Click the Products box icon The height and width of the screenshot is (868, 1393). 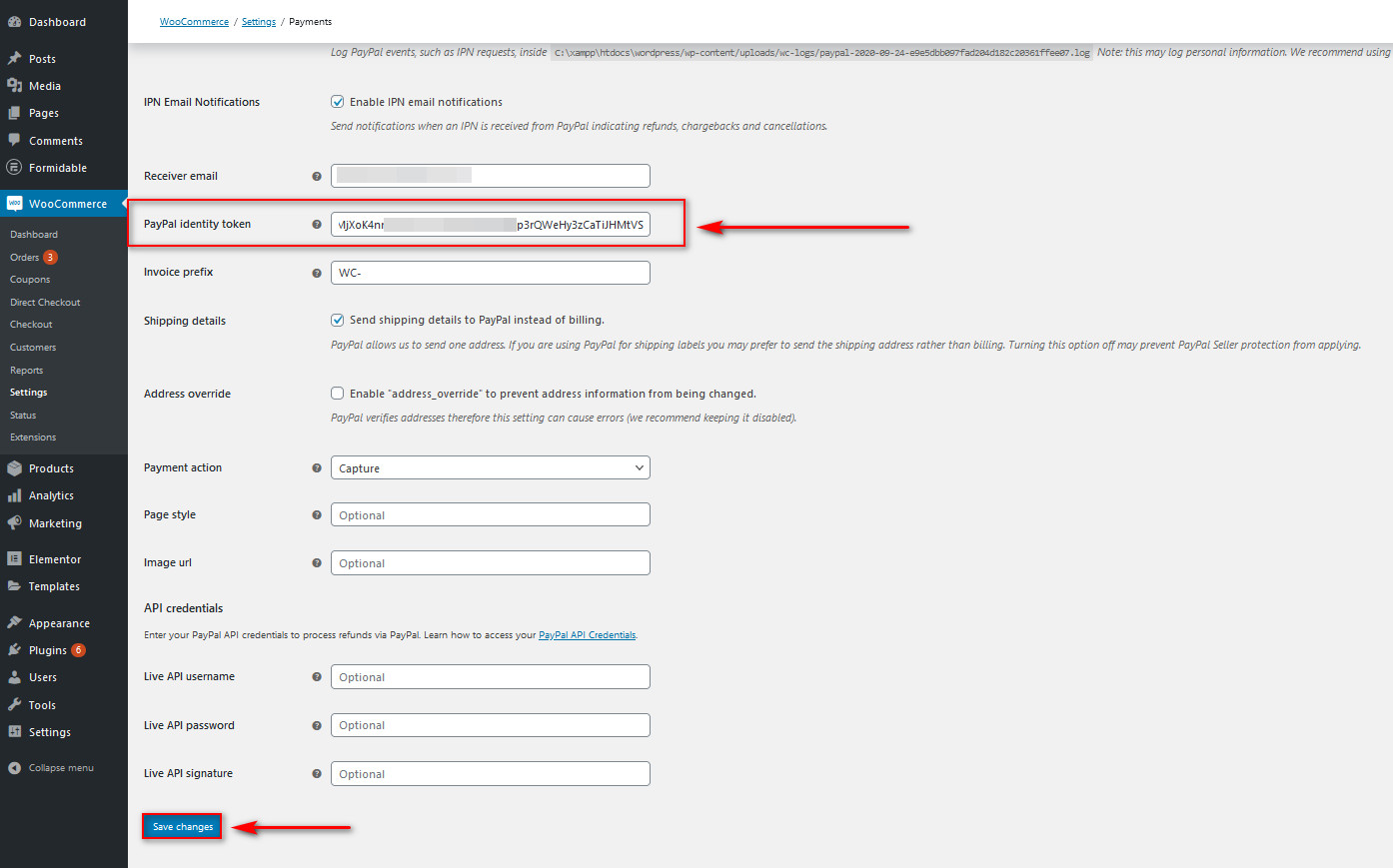14,468
